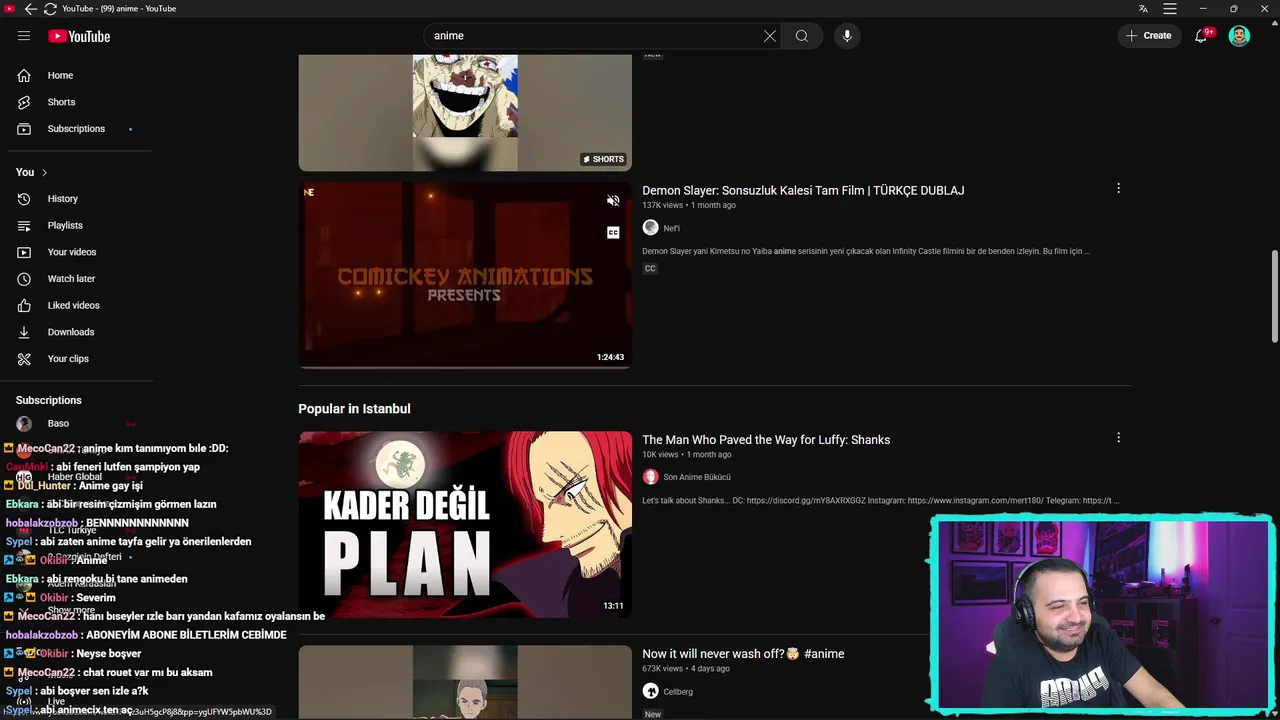
Task: Open Demon Slayer Sonsuzluk Kalesi video title
Action: click(803, 190)
